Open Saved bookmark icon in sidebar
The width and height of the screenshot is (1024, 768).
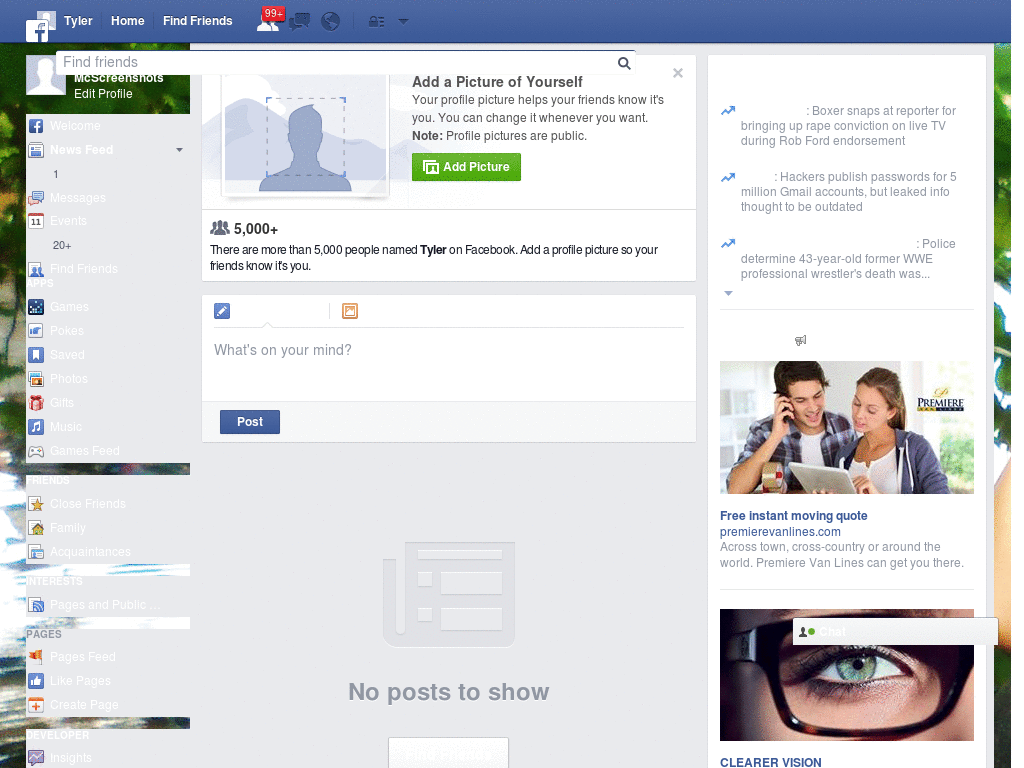[x=36, y=355]
